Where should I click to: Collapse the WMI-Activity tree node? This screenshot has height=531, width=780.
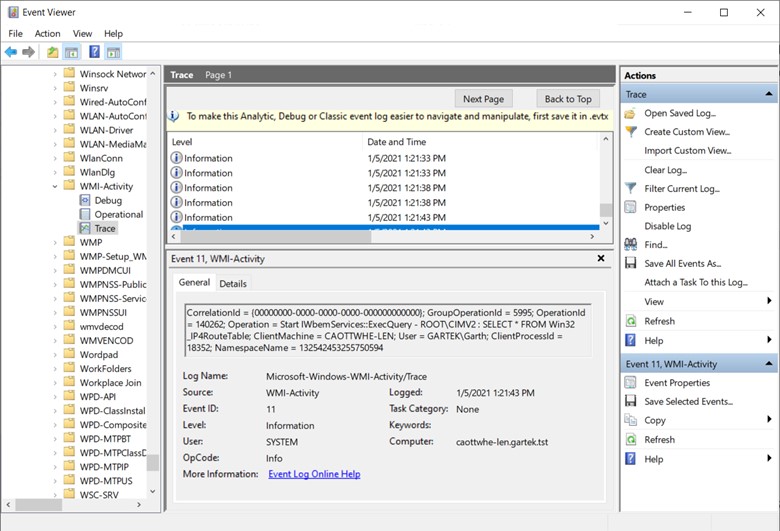55,186
